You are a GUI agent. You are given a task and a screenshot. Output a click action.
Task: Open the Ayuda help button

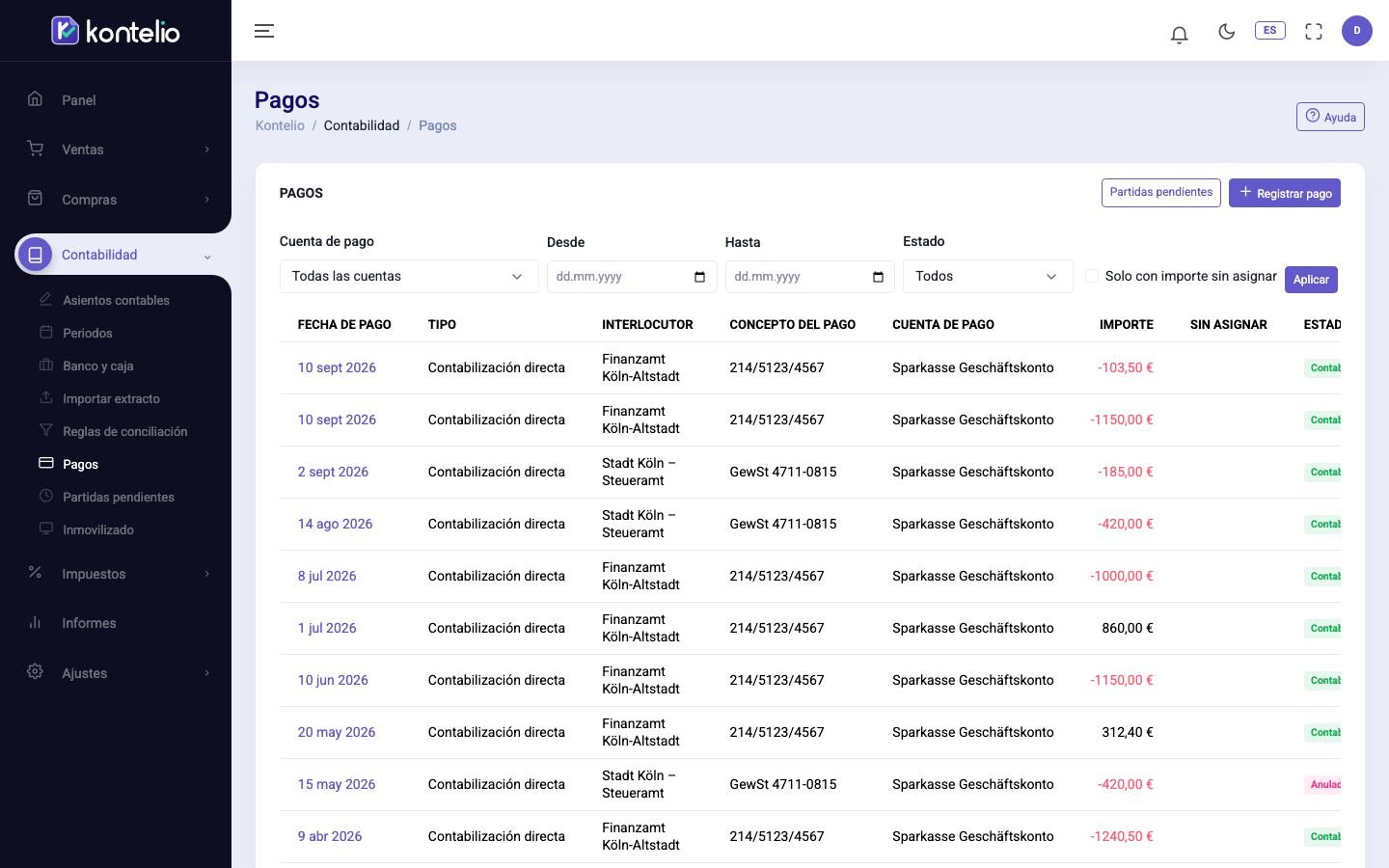1330,117
